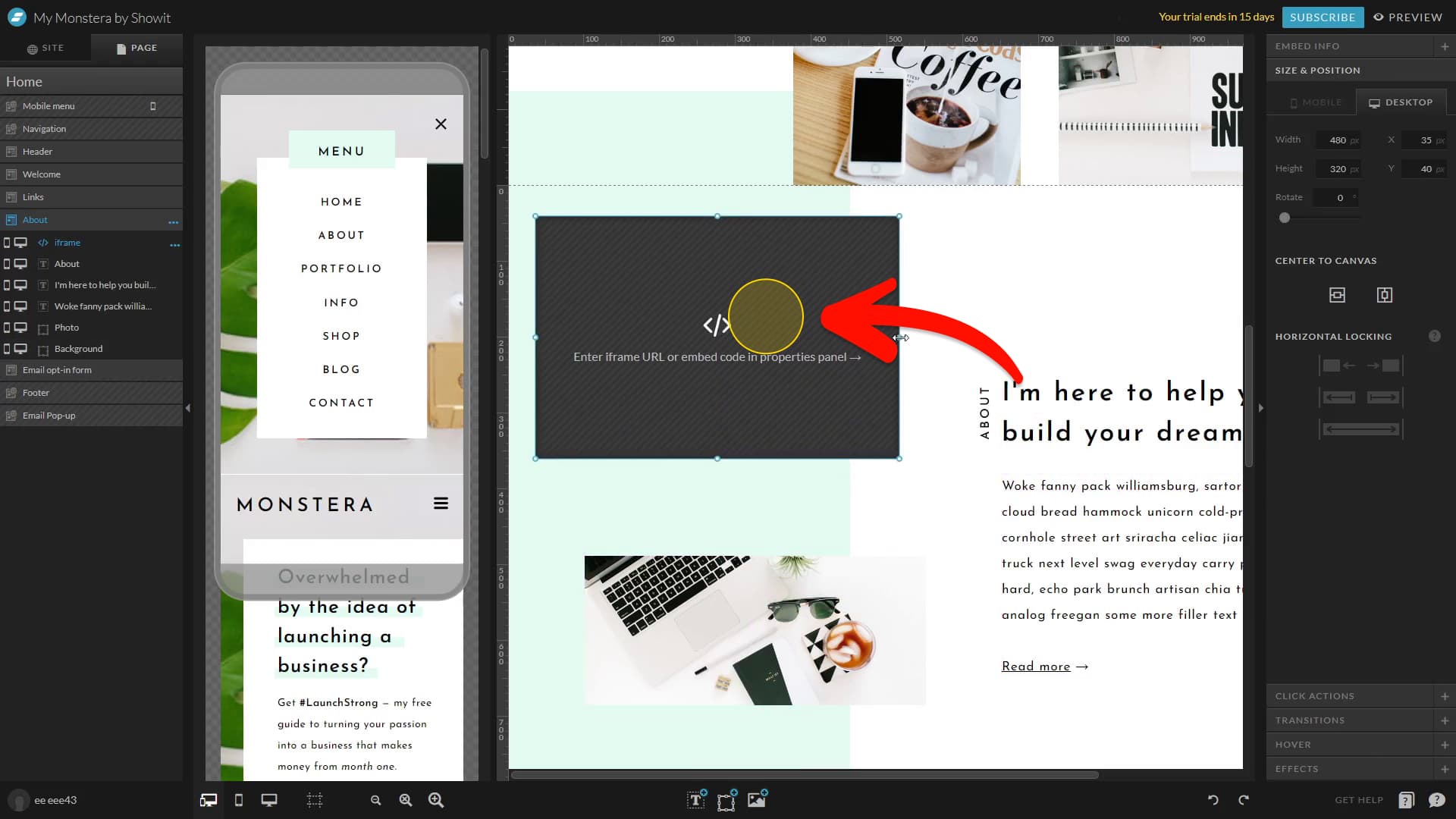The width and height of the screenshot is (1456, 819).
Task: Select the Footer canvas
Action: (91, 393)
